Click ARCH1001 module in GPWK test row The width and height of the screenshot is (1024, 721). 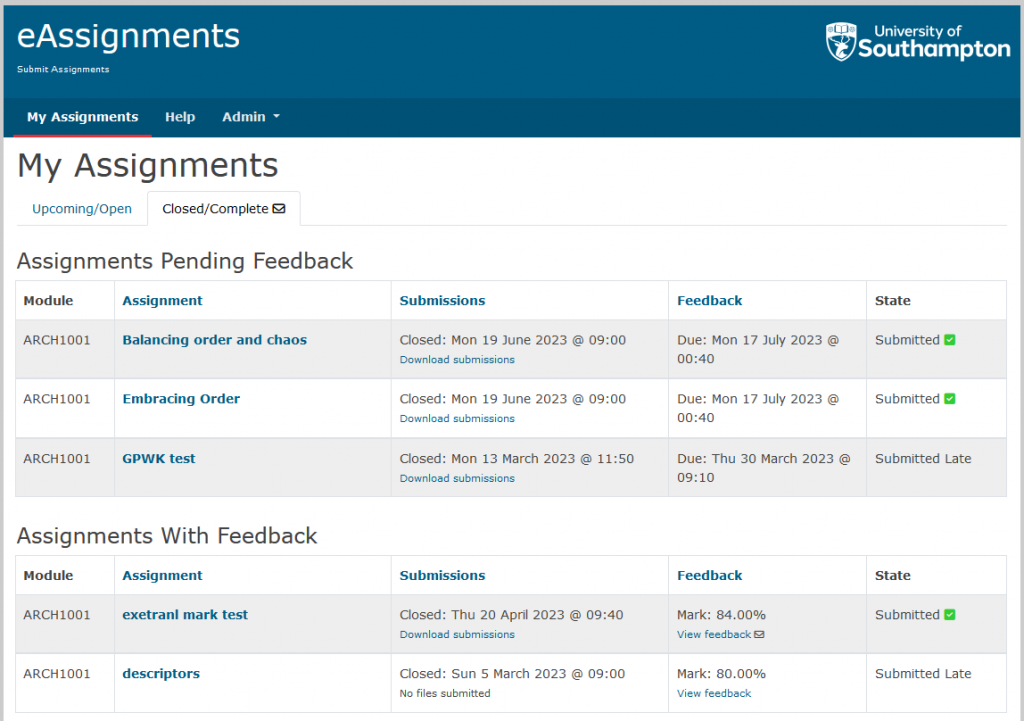57,458
